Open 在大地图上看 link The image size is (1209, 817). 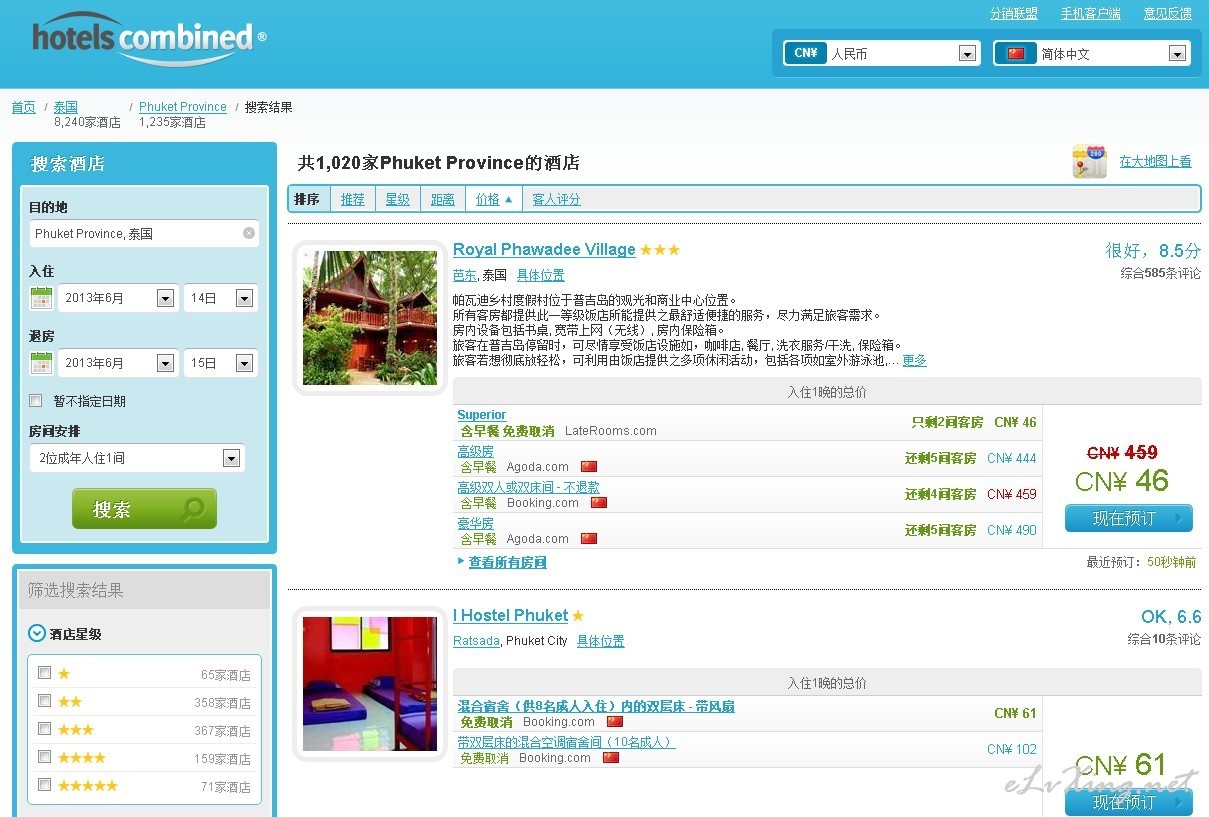(x=1155, y=161)
